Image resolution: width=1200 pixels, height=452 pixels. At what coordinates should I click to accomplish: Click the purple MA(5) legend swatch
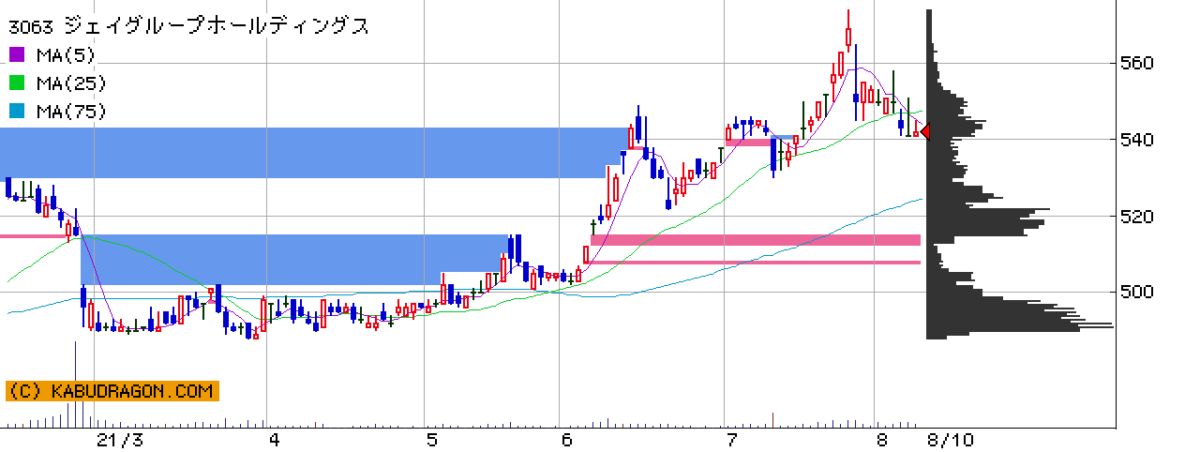pyautogui.click(x=16, y=55)
